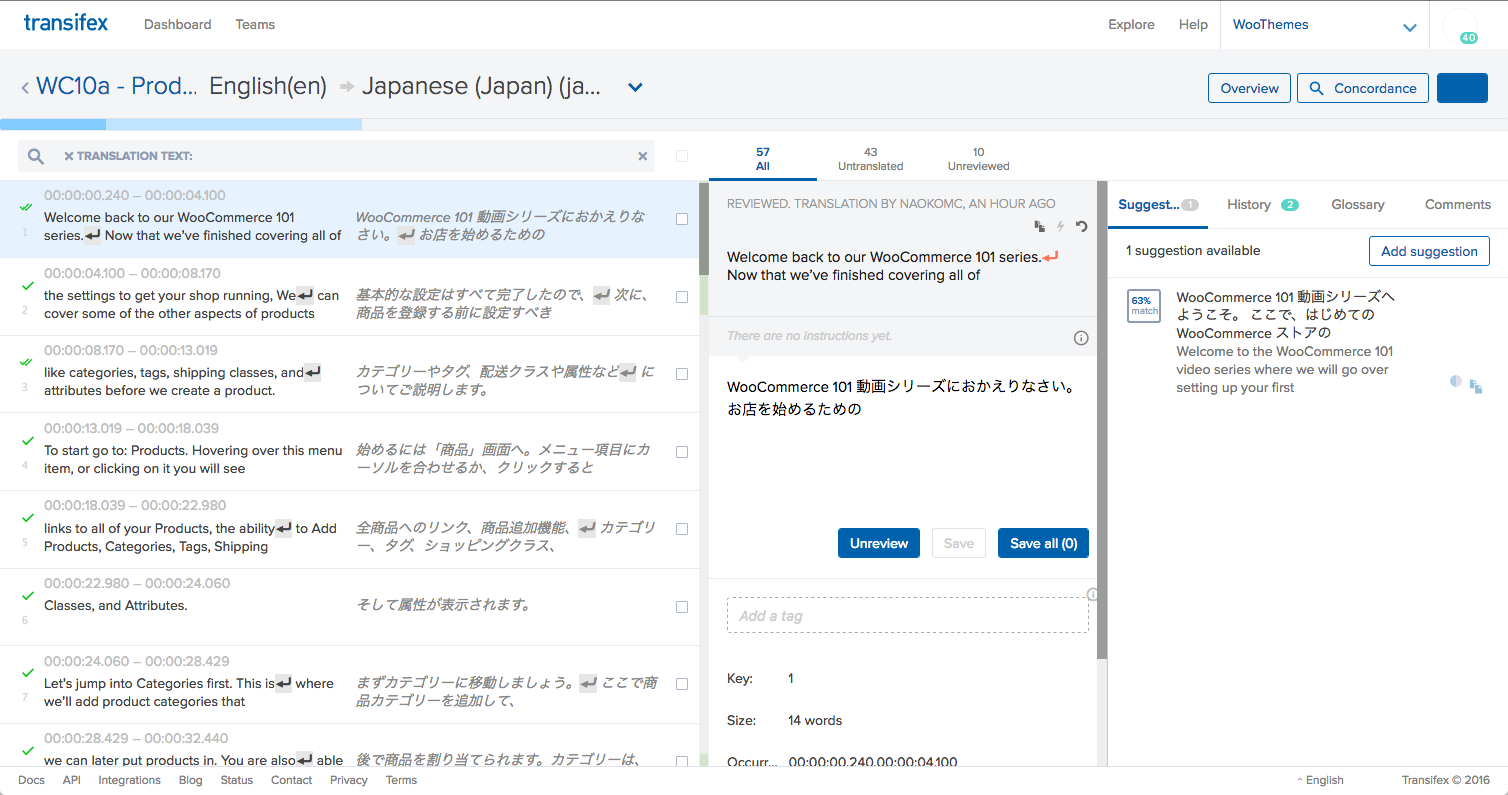Image resolution: width=1508 pixels, height=795 pixels.
Task: Click the Add suggestion button
Action: [x=1429, y=251]
